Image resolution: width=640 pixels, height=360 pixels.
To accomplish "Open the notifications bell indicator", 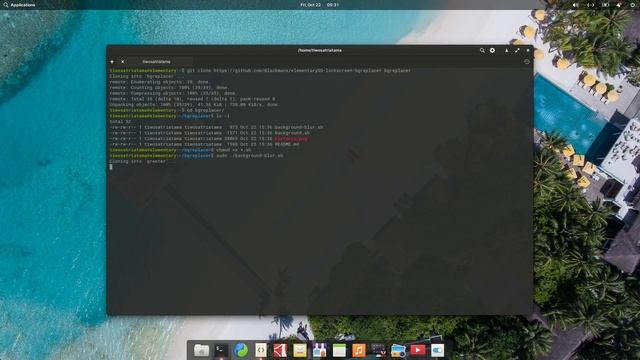I will [x=619, y=5].
